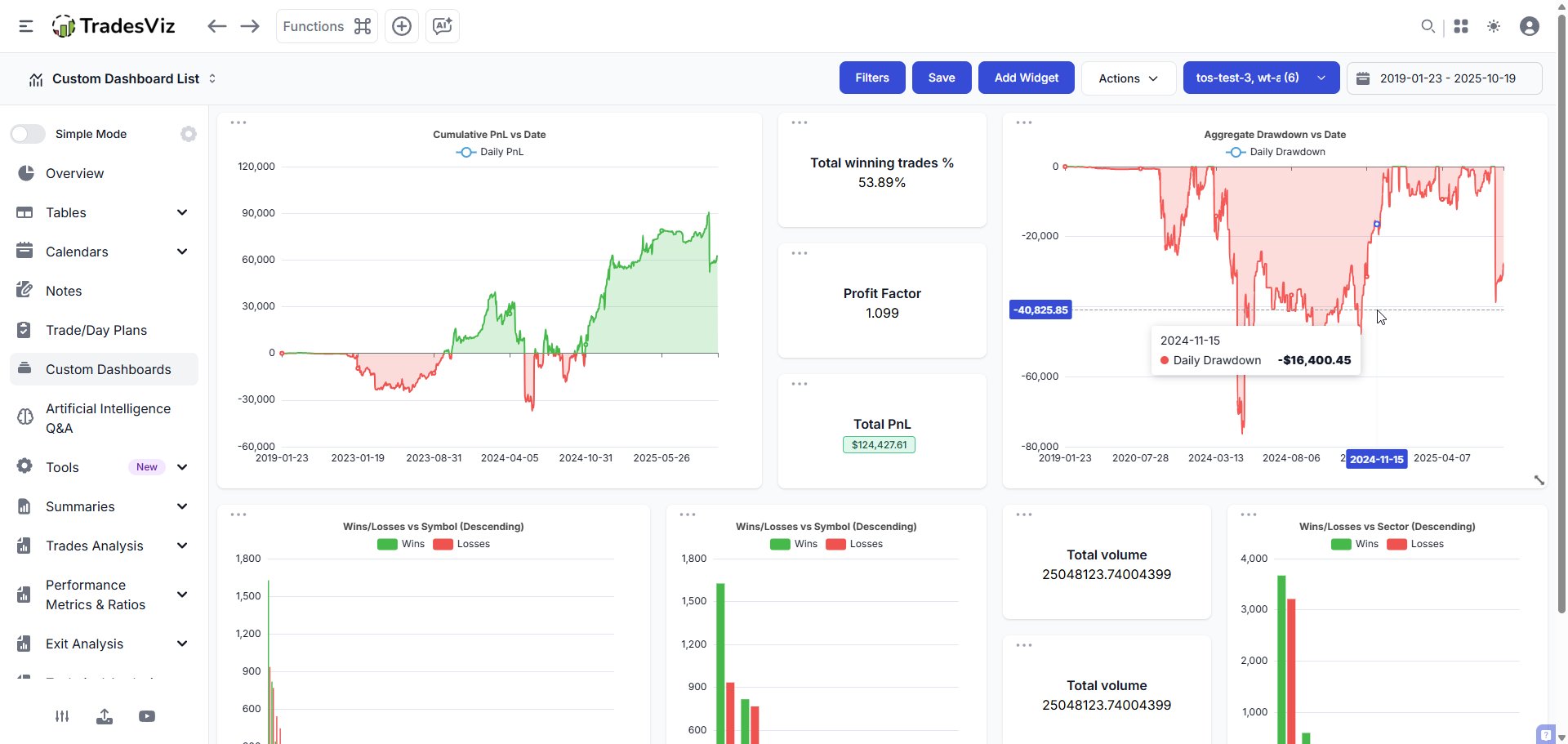This screenshot has width=1568, height=744.
Task: Open the Functions command button
Action: 327,26
